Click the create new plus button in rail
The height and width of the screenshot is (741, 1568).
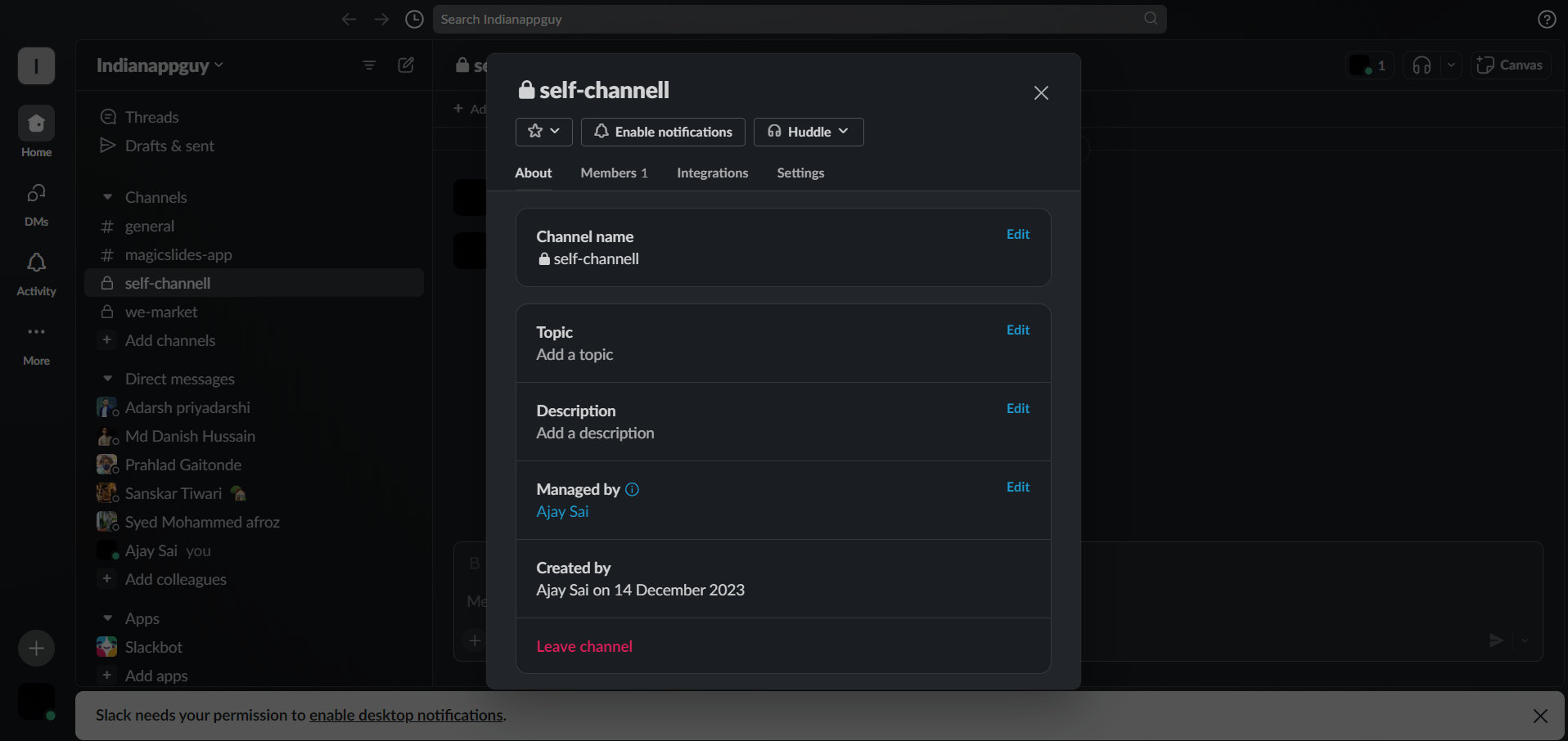pyautogui.click(x=36, y=649)
